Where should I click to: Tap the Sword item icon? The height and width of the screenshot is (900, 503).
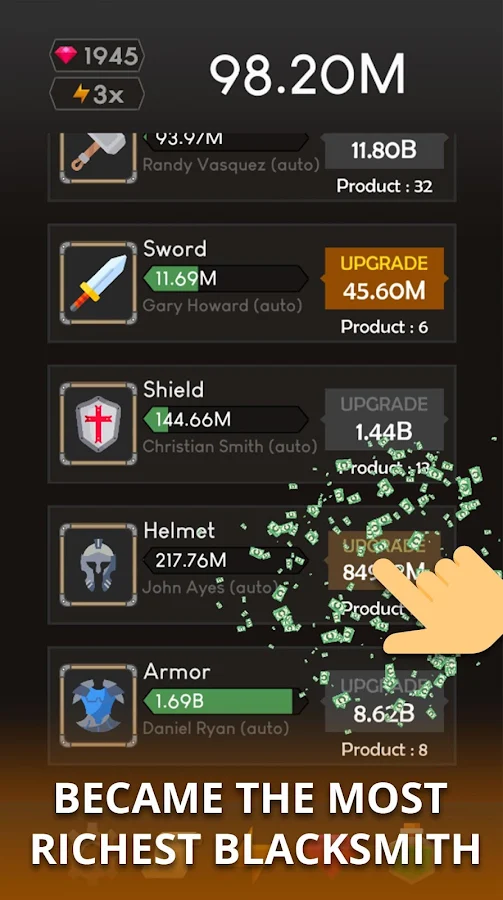pos(98,283)
